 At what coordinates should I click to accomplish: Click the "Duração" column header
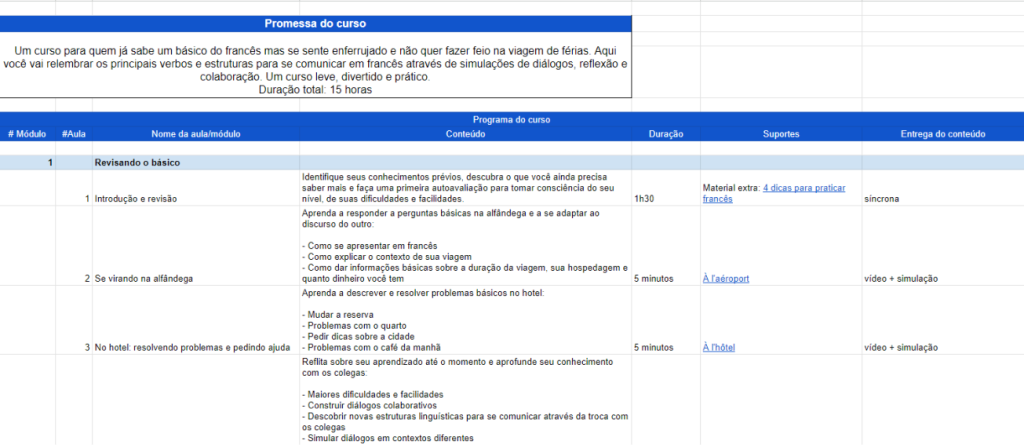(666, 133)
